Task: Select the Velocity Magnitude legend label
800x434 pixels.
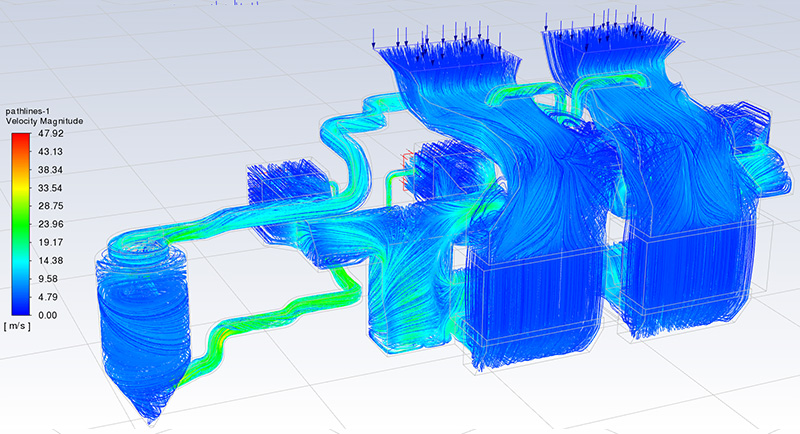Action: 42,121
